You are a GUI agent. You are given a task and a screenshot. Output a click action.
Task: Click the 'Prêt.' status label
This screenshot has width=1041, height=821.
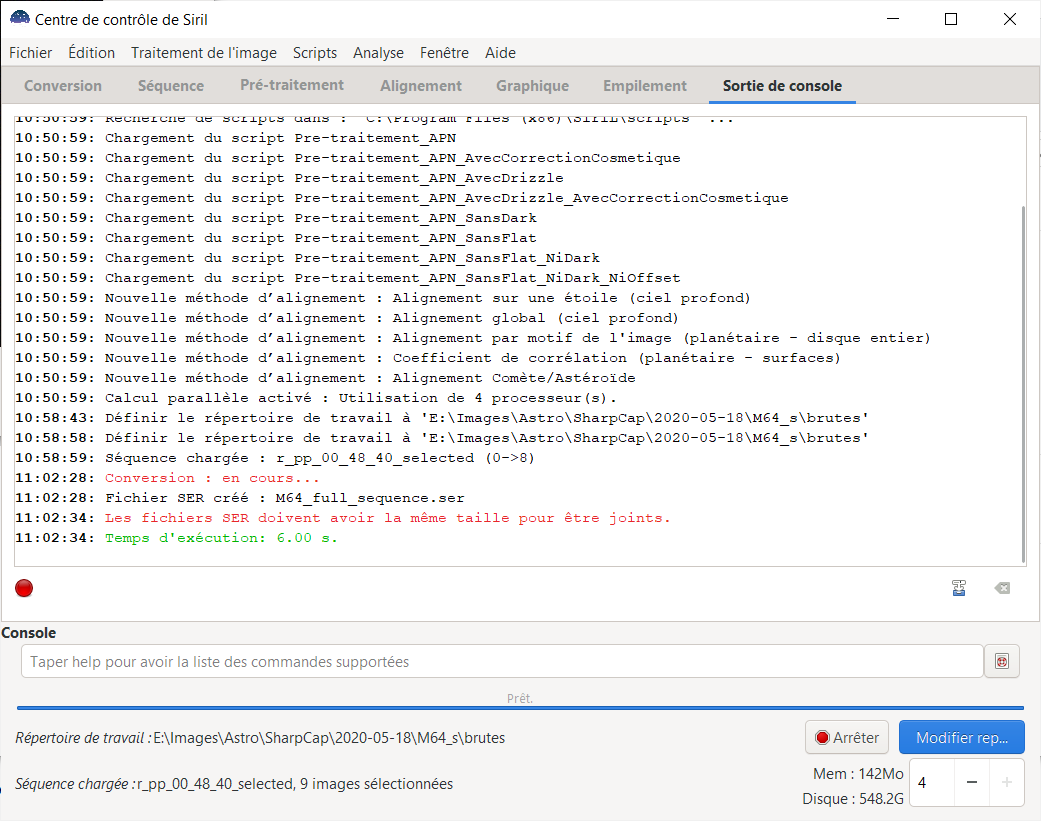pyautogui.click(x=520, y=698)
